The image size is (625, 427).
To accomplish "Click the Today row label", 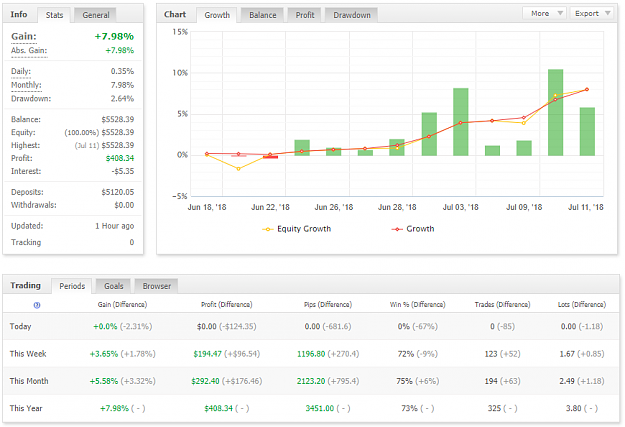I will click(x=20, y=327).
